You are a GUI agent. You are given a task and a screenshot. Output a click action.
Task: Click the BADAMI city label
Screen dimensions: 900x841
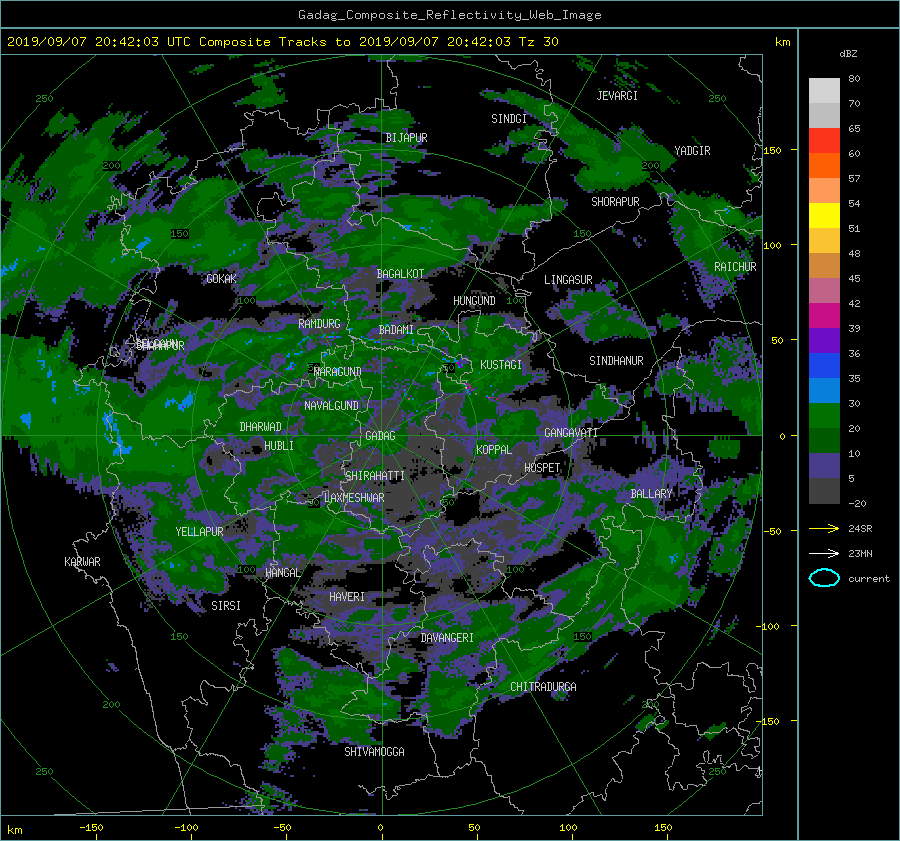(x=396, y=330)
